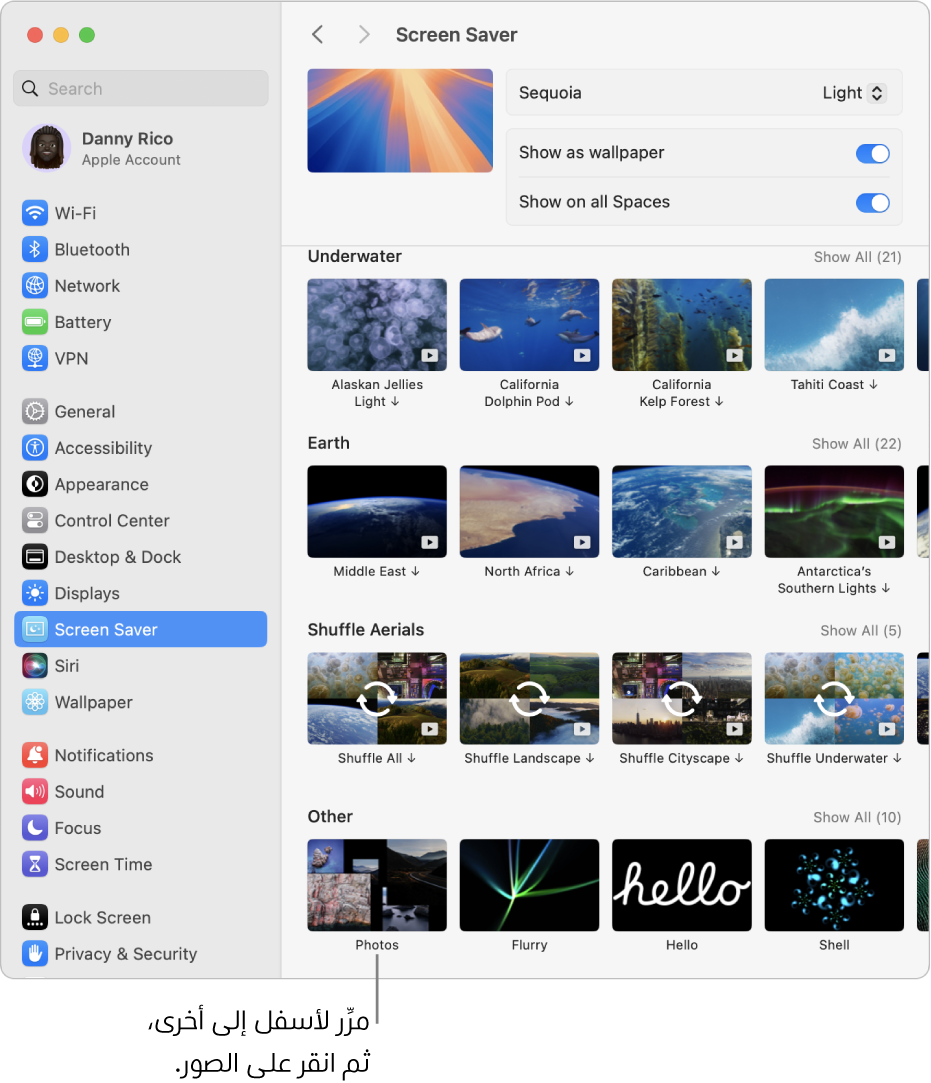
Task: Choose the Photos screen saver
Action: pos(377,885)
